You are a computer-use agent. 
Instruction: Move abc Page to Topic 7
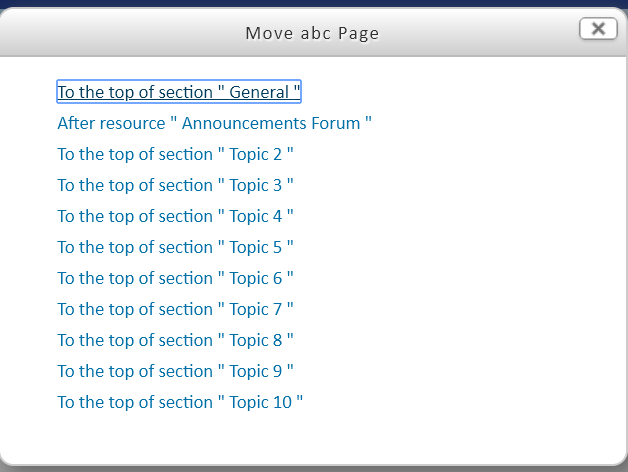point(175,309)
